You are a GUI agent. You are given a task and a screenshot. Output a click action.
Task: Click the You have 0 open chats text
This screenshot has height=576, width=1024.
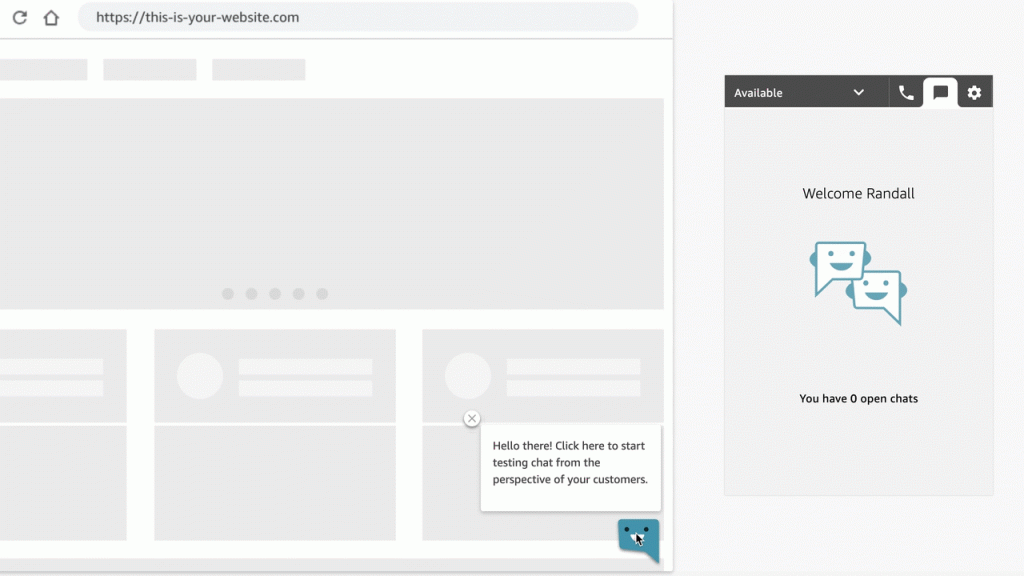[858, 398]
